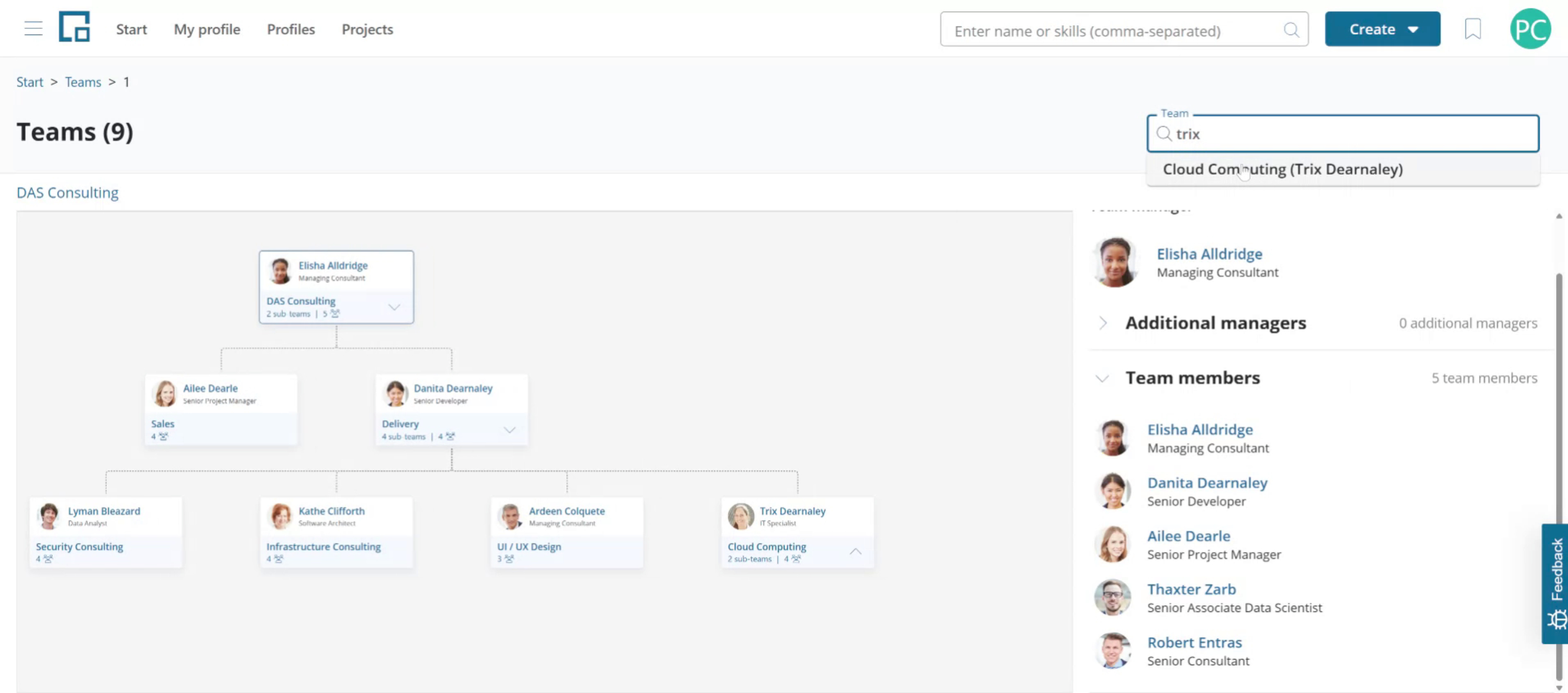Click Trix Dearnaley name in org chart

click(x=792, y=511)
